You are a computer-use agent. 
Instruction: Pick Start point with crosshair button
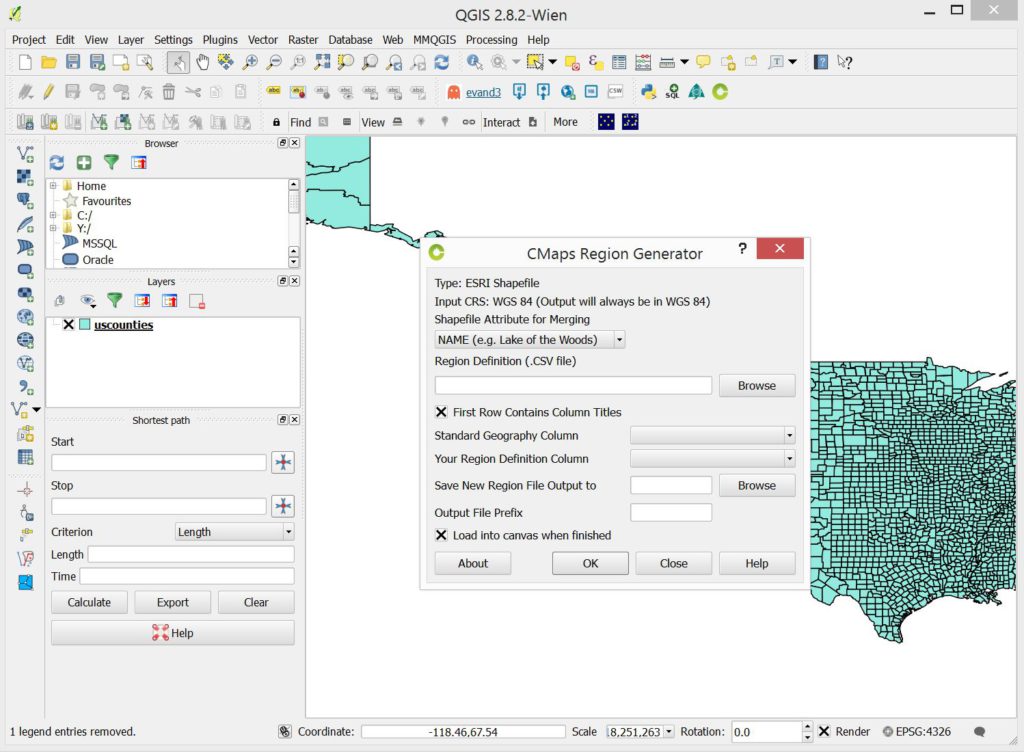pos(283,462)
